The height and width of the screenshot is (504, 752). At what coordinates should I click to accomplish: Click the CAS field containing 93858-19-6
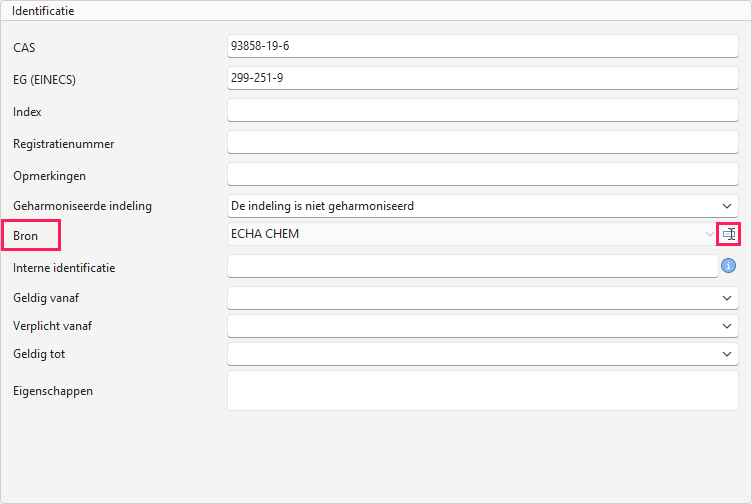coord(482,46)
